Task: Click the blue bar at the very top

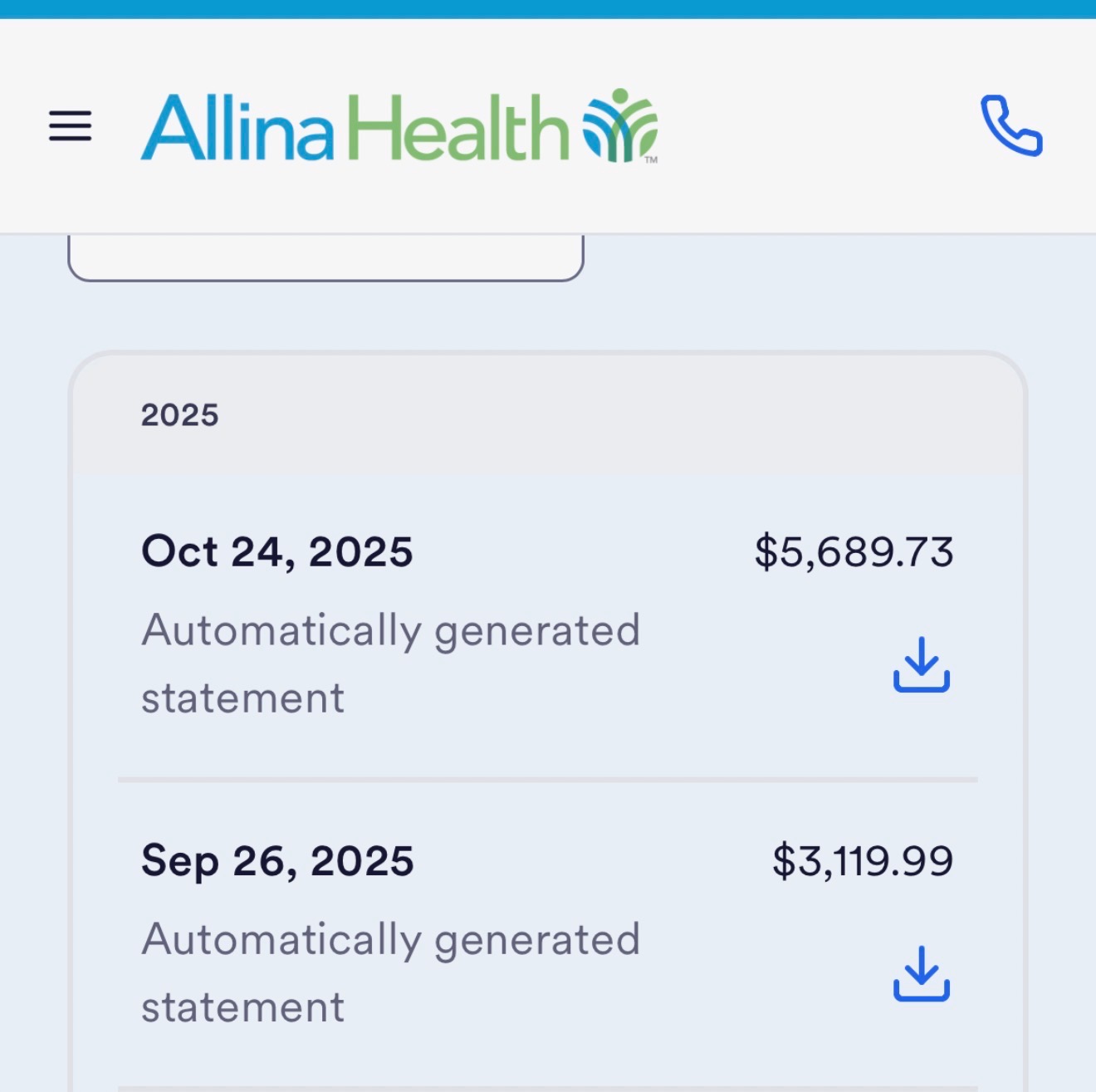Action: coord(548,8)
